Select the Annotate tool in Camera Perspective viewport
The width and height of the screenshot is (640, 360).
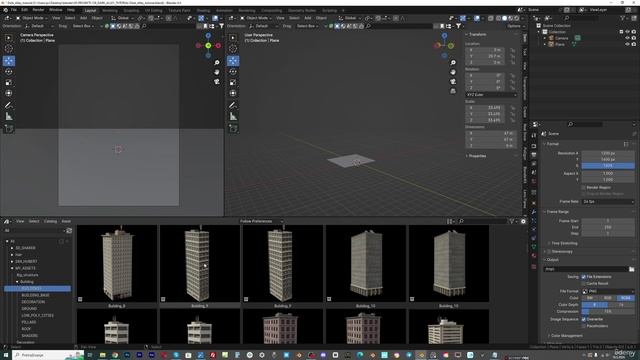coord(9,105)
